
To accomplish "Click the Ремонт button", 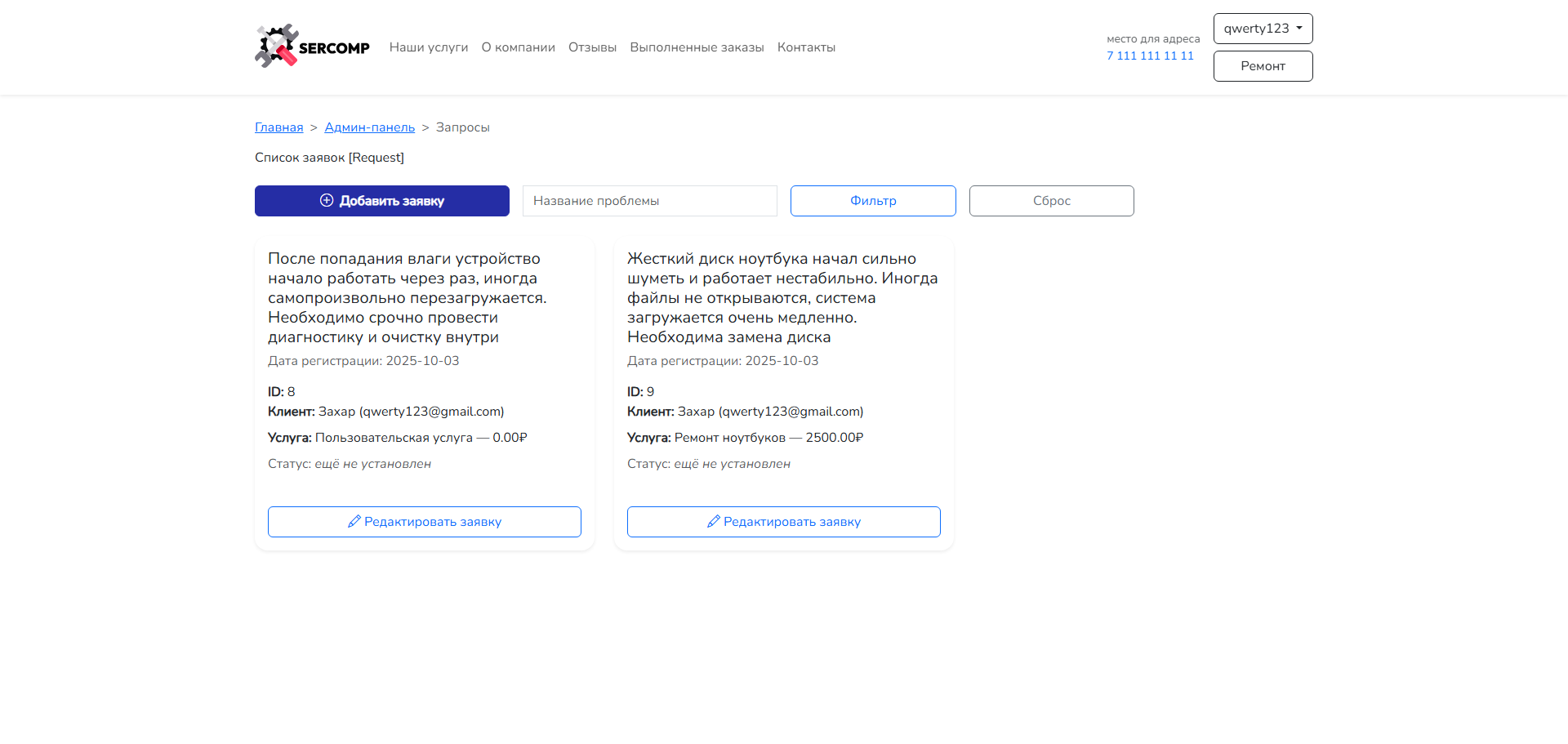I will pos(1263,66).
